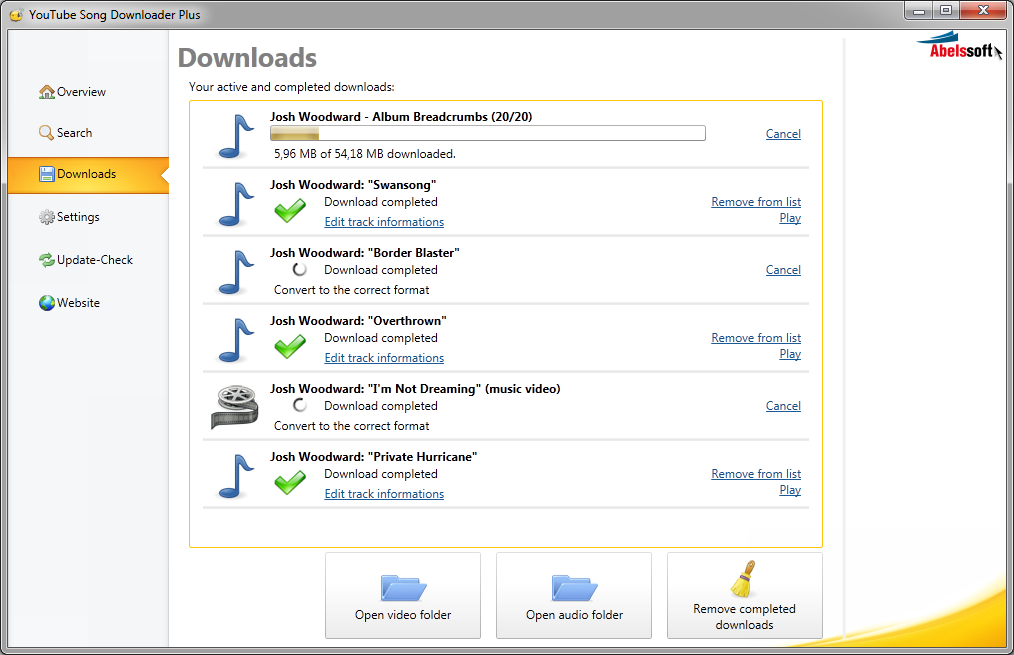Screen dimensions: 1014x655
Task: Click the title Josh Woodward: "Border Blaster"
Action: pos(365,253)
